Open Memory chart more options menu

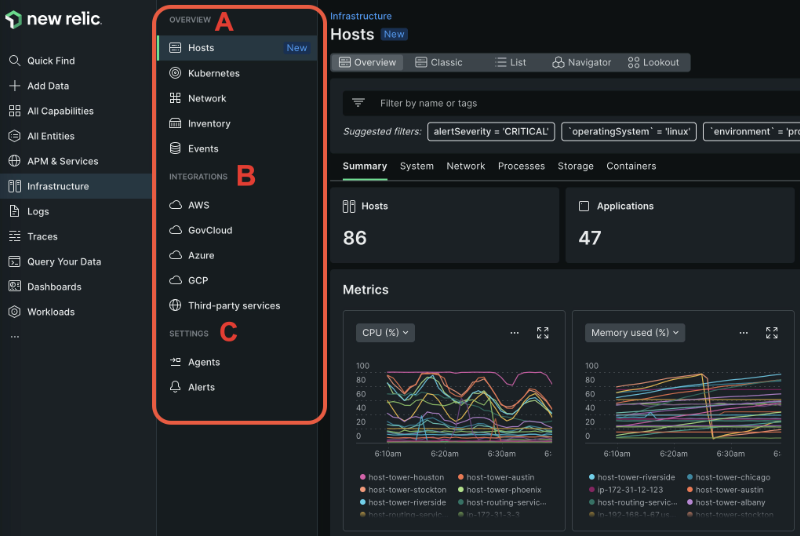pyautogui.click(x=743, y=333)
